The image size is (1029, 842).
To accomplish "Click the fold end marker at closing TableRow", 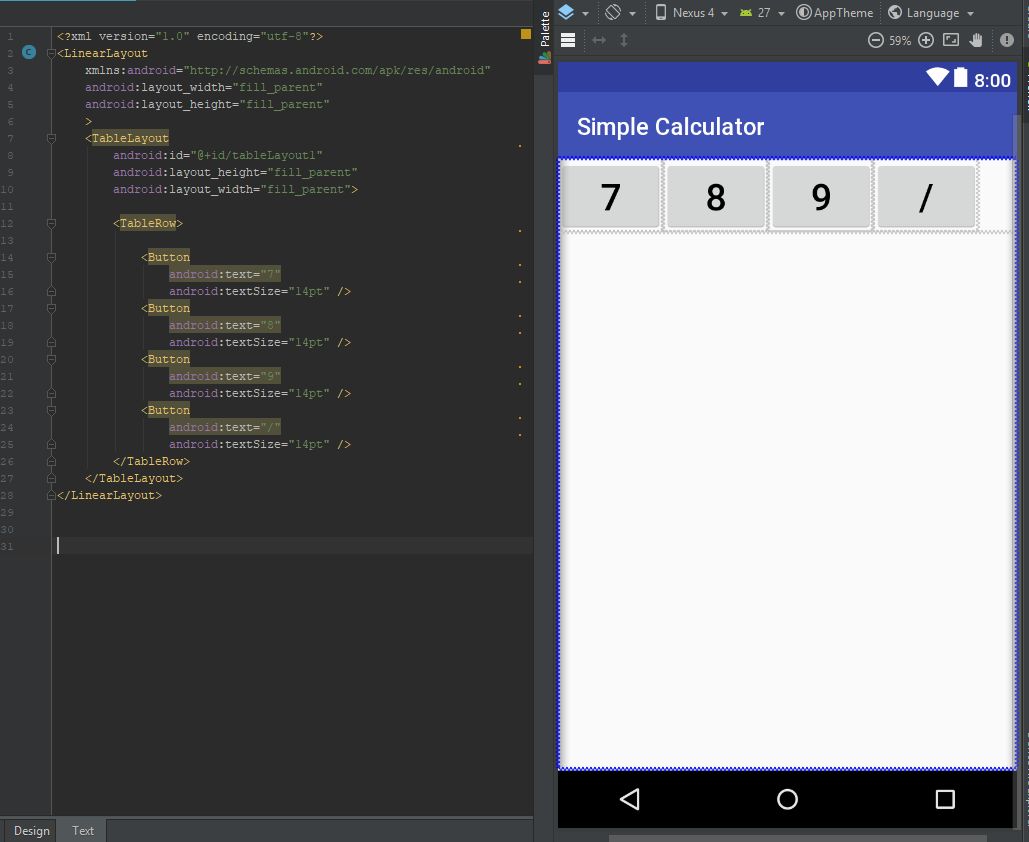I will click(51, 461).
